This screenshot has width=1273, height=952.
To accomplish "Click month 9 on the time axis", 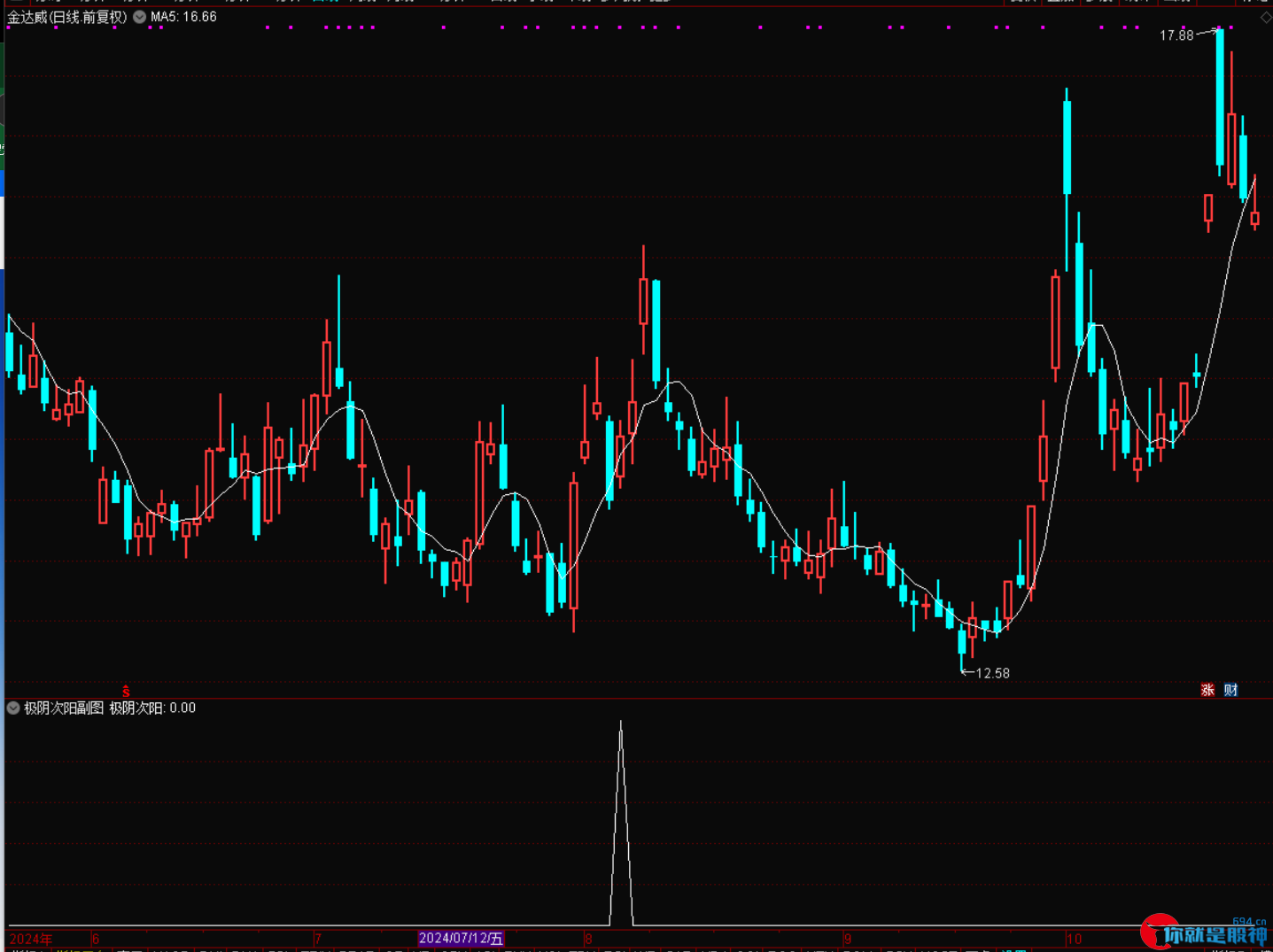I will (x=847, y=939).
